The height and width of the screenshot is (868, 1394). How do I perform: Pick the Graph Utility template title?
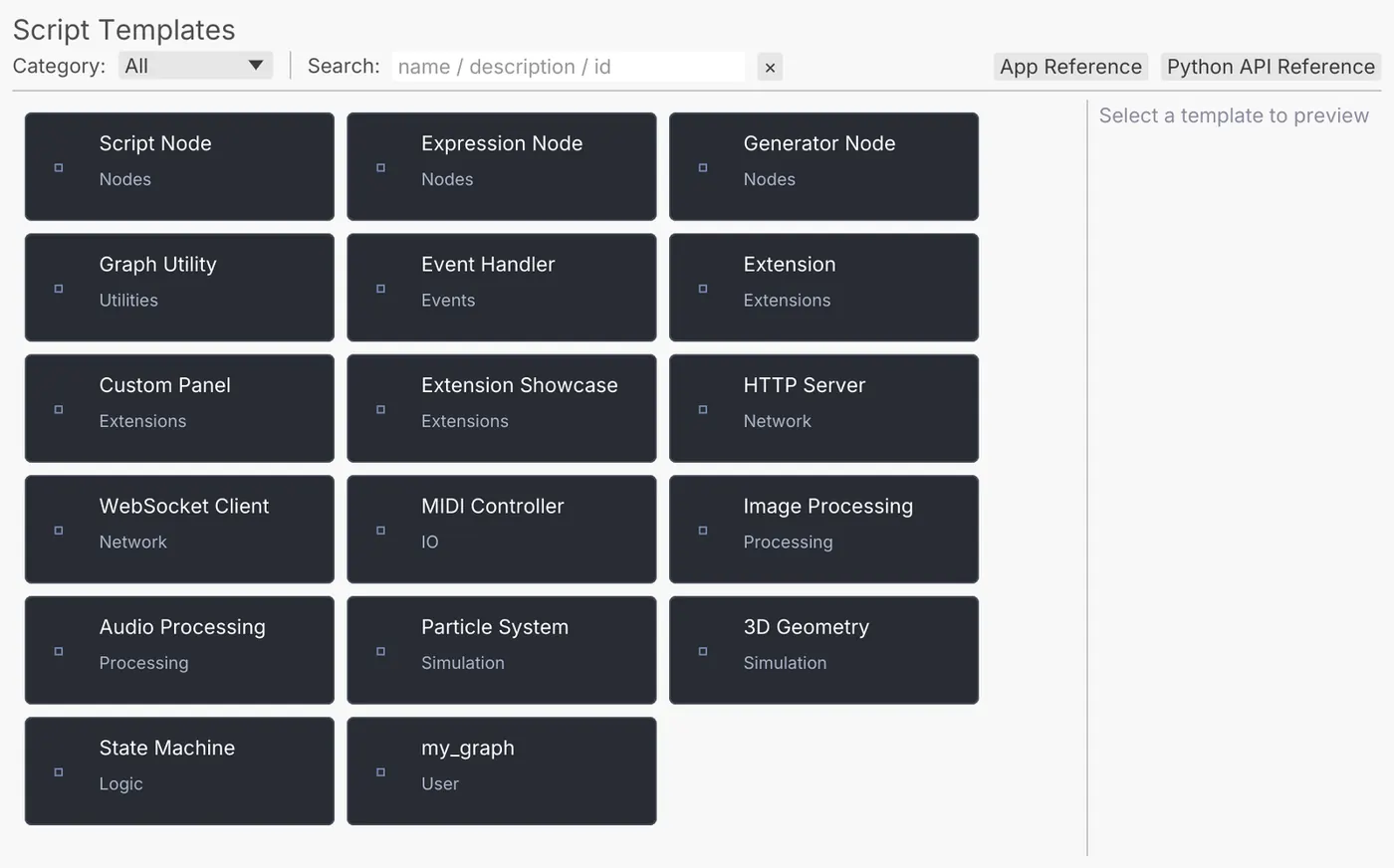click(157, 265)
